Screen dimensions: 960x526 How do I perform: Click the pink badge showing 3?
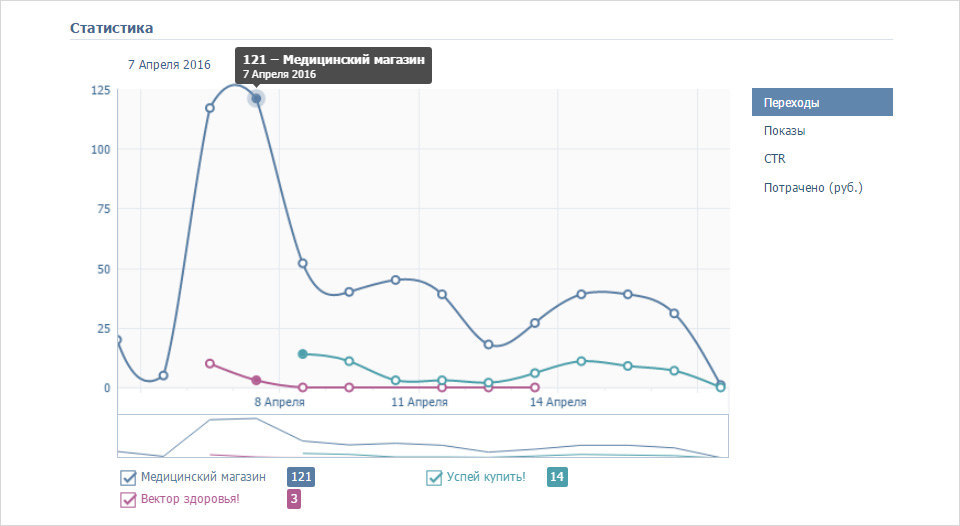[x=294, y=499]
